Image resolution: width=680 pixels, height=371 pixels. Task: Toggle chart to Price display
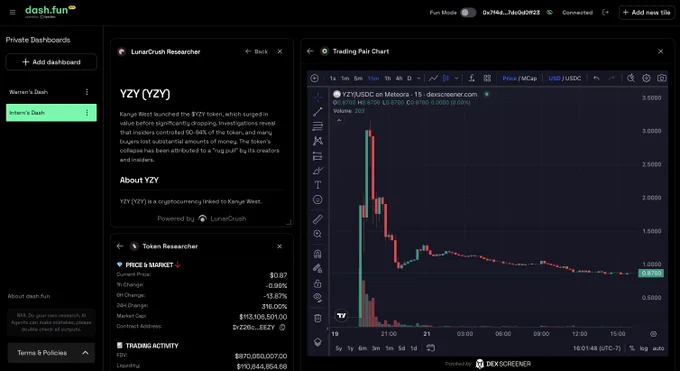pyautogui.click(x=510, y=79)
